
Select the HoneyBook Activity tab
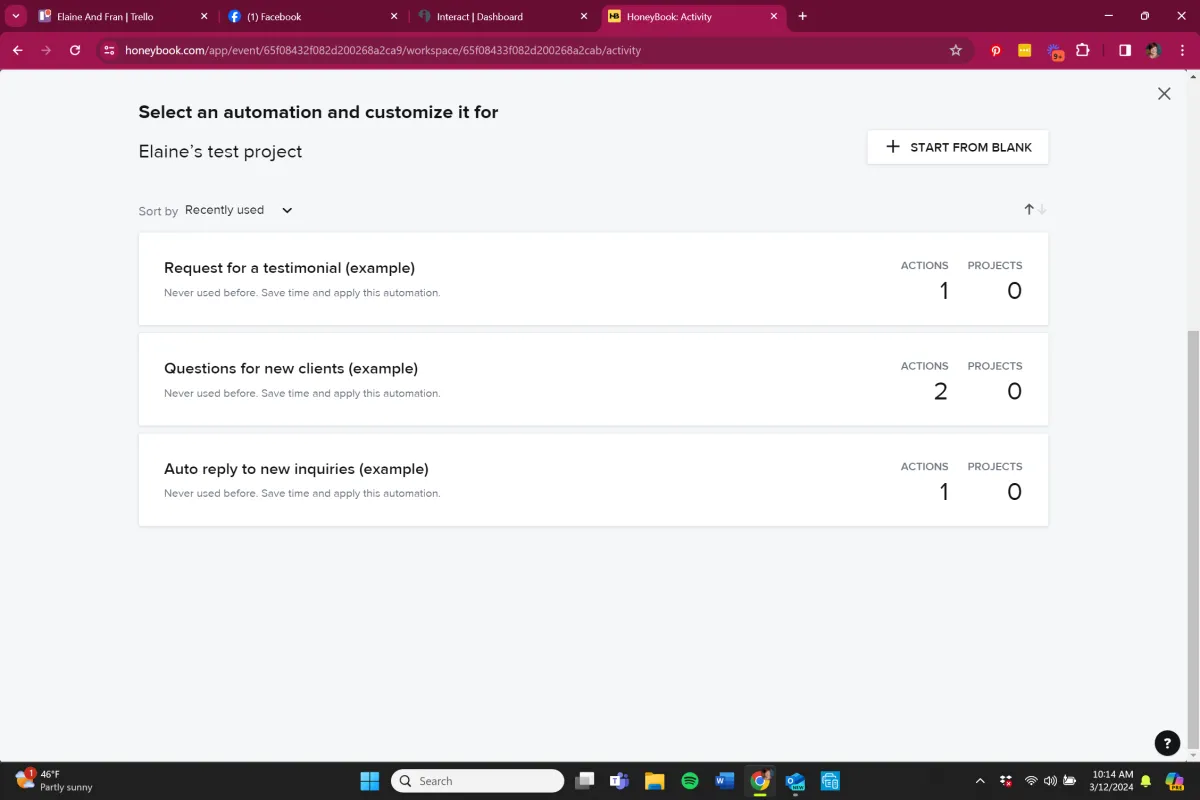pos(693,16)
